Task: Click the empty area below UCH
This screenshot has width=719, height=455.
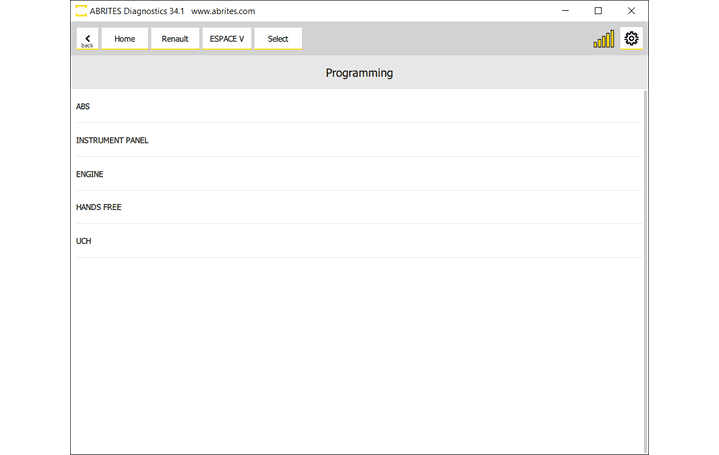Action: coord(358,350)
